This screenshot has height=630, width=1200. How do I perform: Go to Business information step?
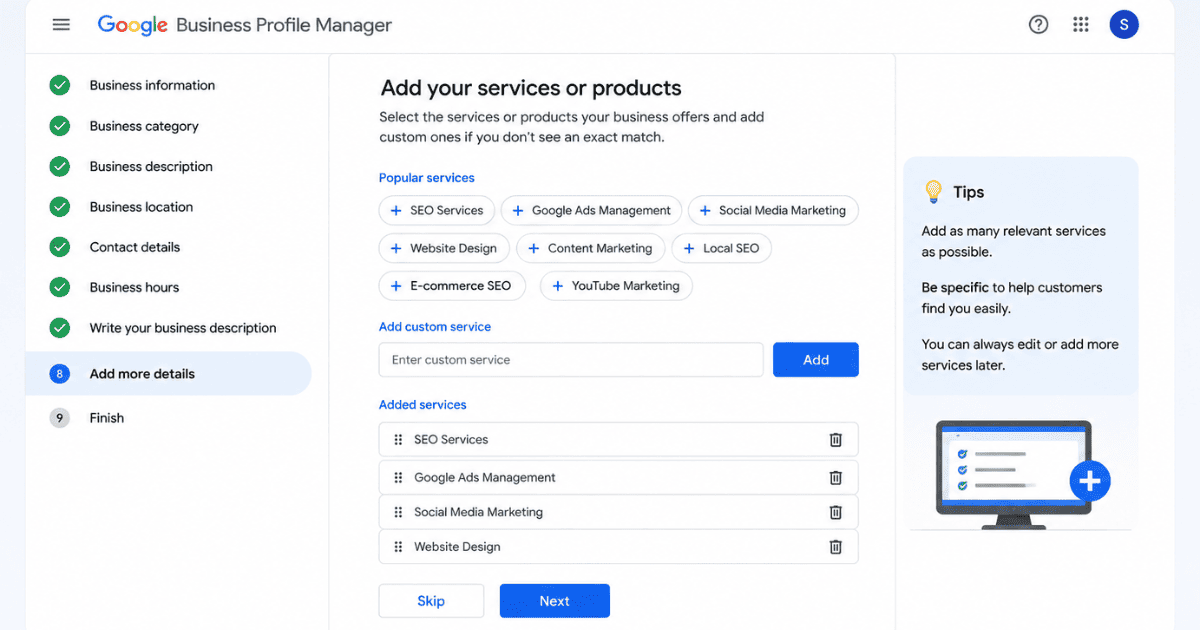(152, 85)
